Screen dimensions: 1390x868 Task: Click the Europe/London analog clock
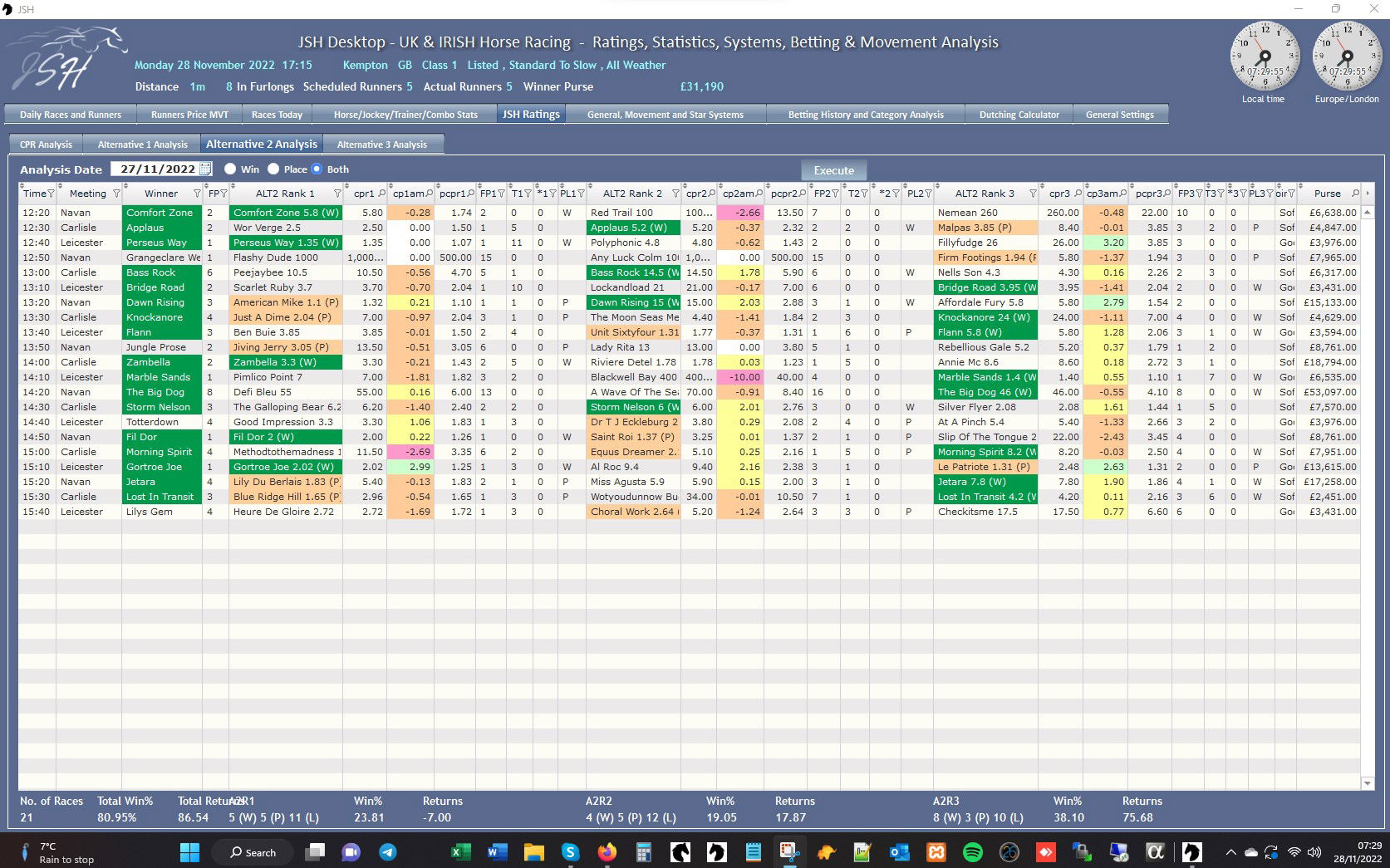point(1347,56)
